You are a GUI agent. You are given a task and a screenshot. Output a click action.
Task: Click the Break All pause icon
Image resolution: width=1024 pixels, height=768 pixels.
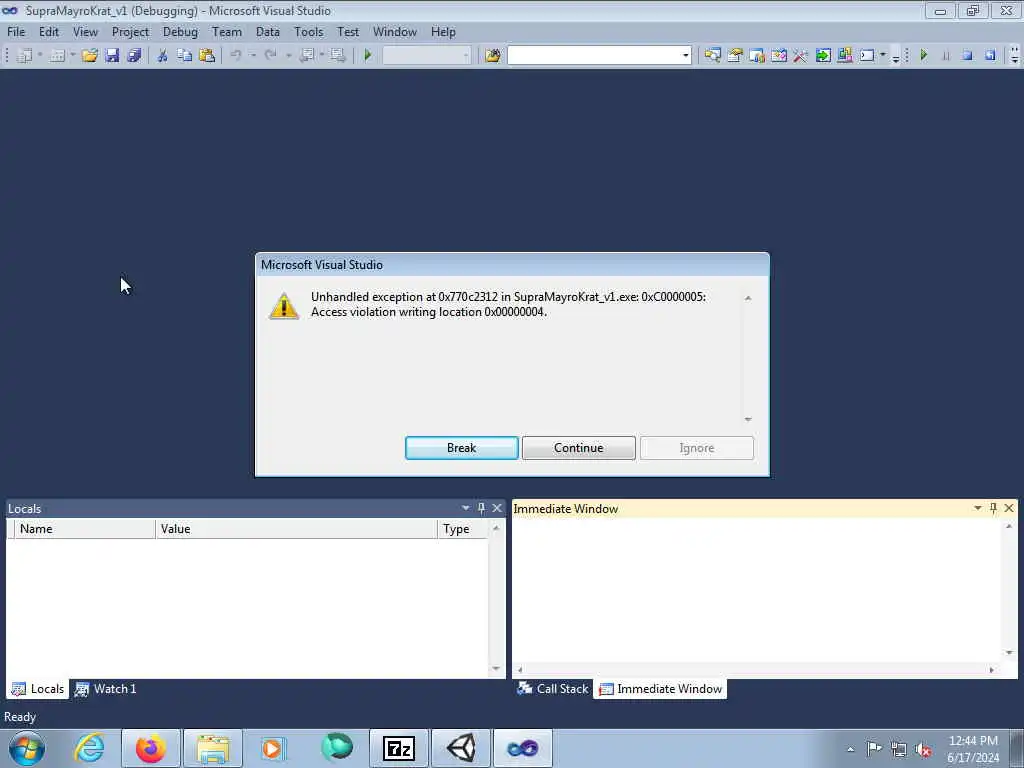coord(946,56)
